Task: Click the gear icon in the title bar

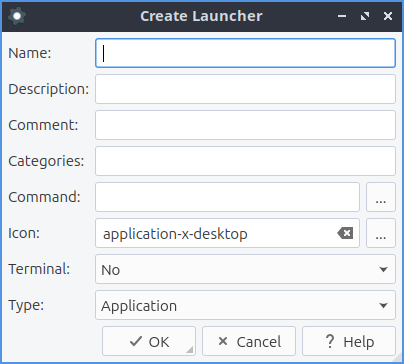Action: click(17, 16)
